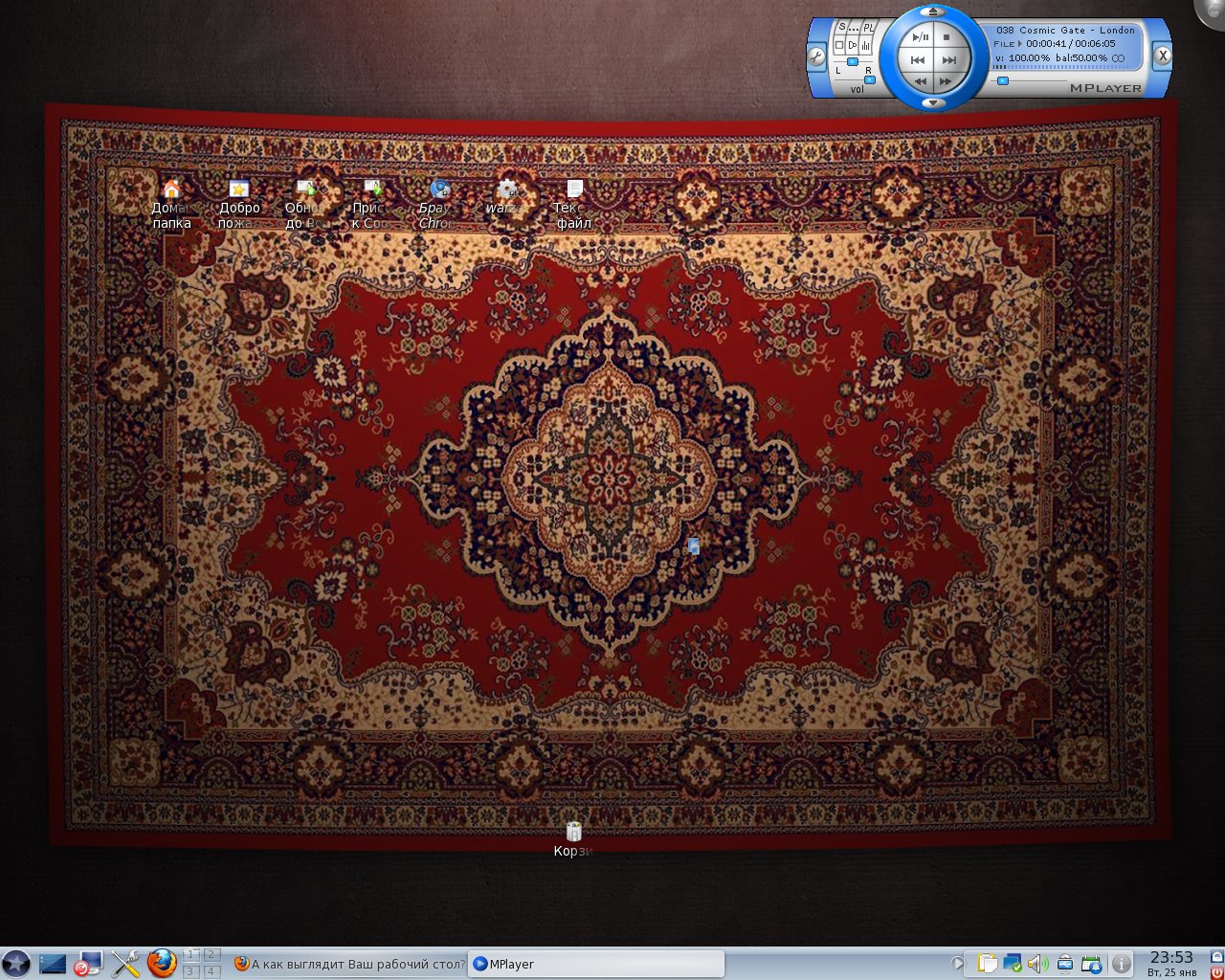This screenshot has height=980, width=1225.
Task: Go to previous track in MPlayer
Action: 918,60
